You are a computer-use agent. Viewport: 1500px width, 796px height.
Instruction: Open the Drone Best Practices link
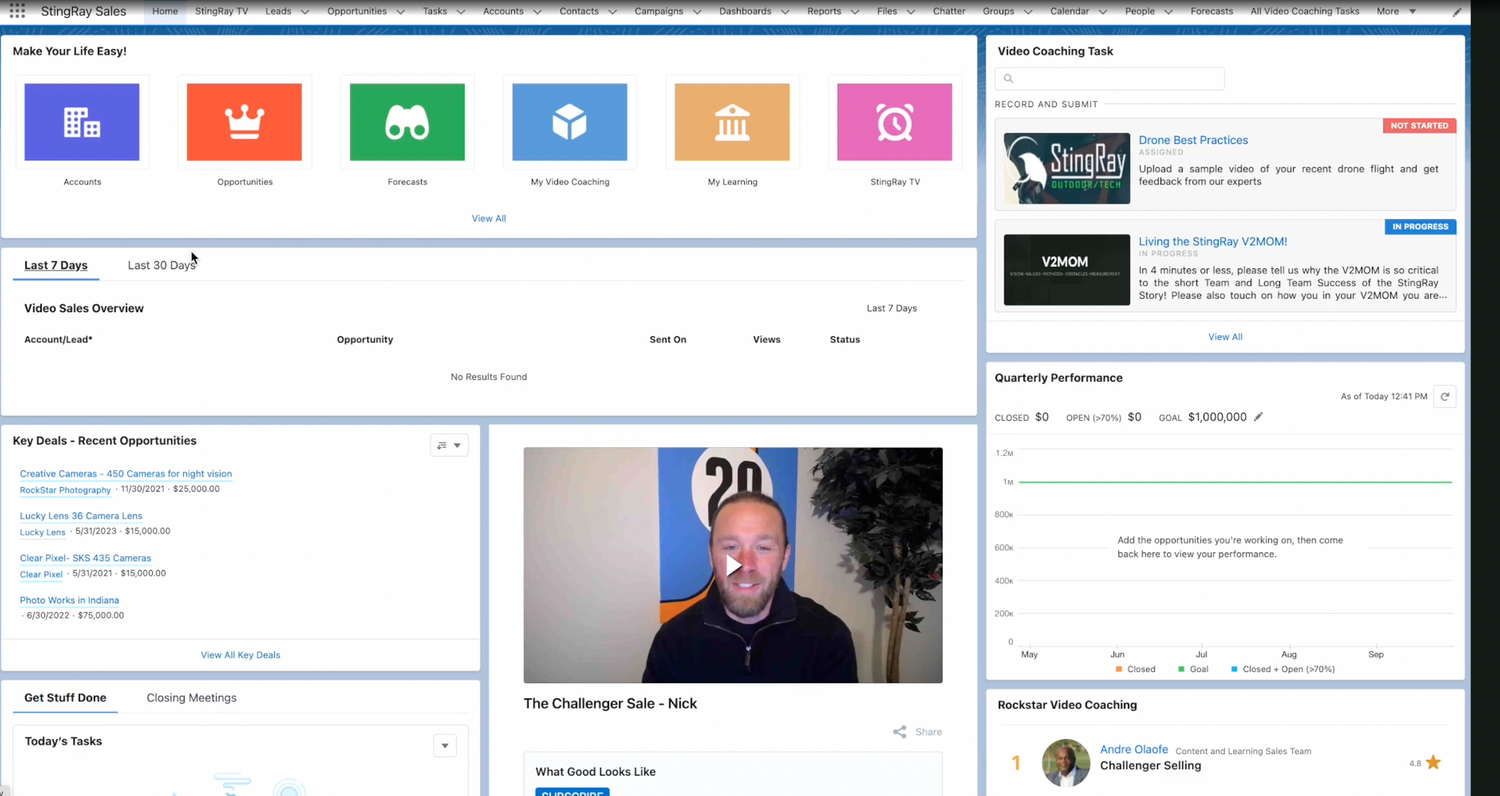[x=1193, y=140]
